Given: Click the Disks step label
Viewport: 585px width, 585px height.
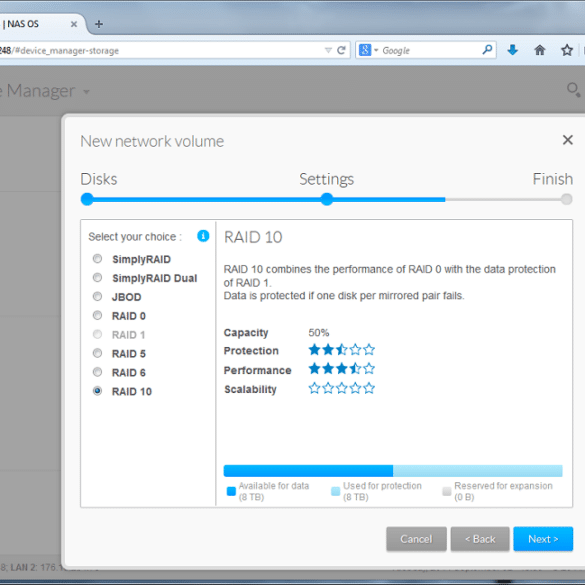Looking at the screenshot, I should (x=99, y=179).
